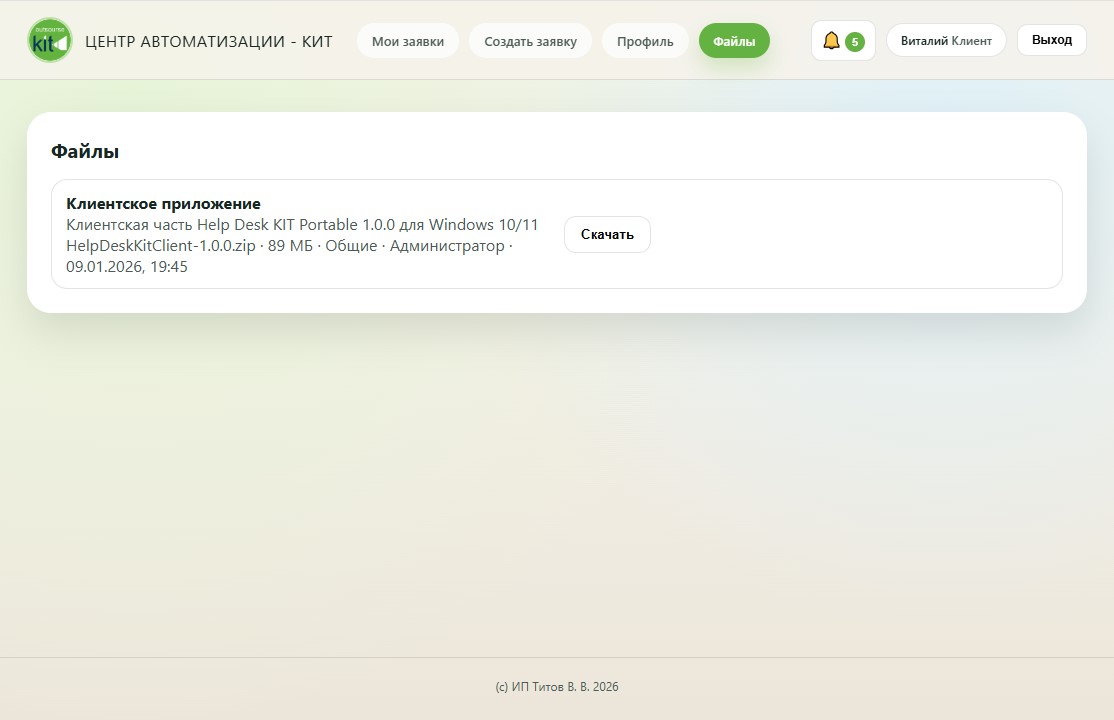Click the Общие category label
This screenshot has width=1114, height=720.
pyautogui.click(x=350, y=246)
